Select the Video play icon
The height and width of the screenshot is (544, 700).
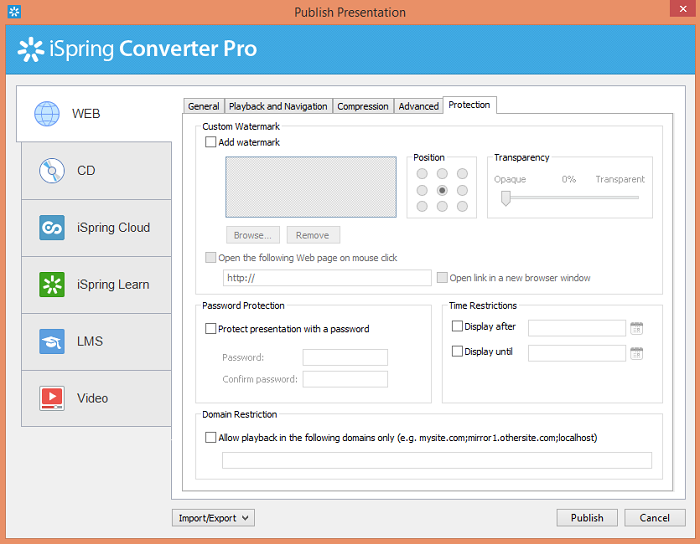(x=52, y=398)
